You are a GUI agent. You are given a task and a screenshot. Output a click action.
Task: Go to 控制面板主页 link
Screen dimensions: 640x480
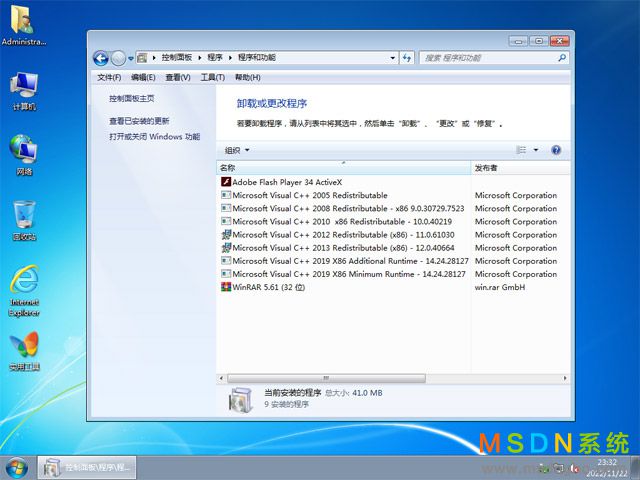click(x=131, y=98)
